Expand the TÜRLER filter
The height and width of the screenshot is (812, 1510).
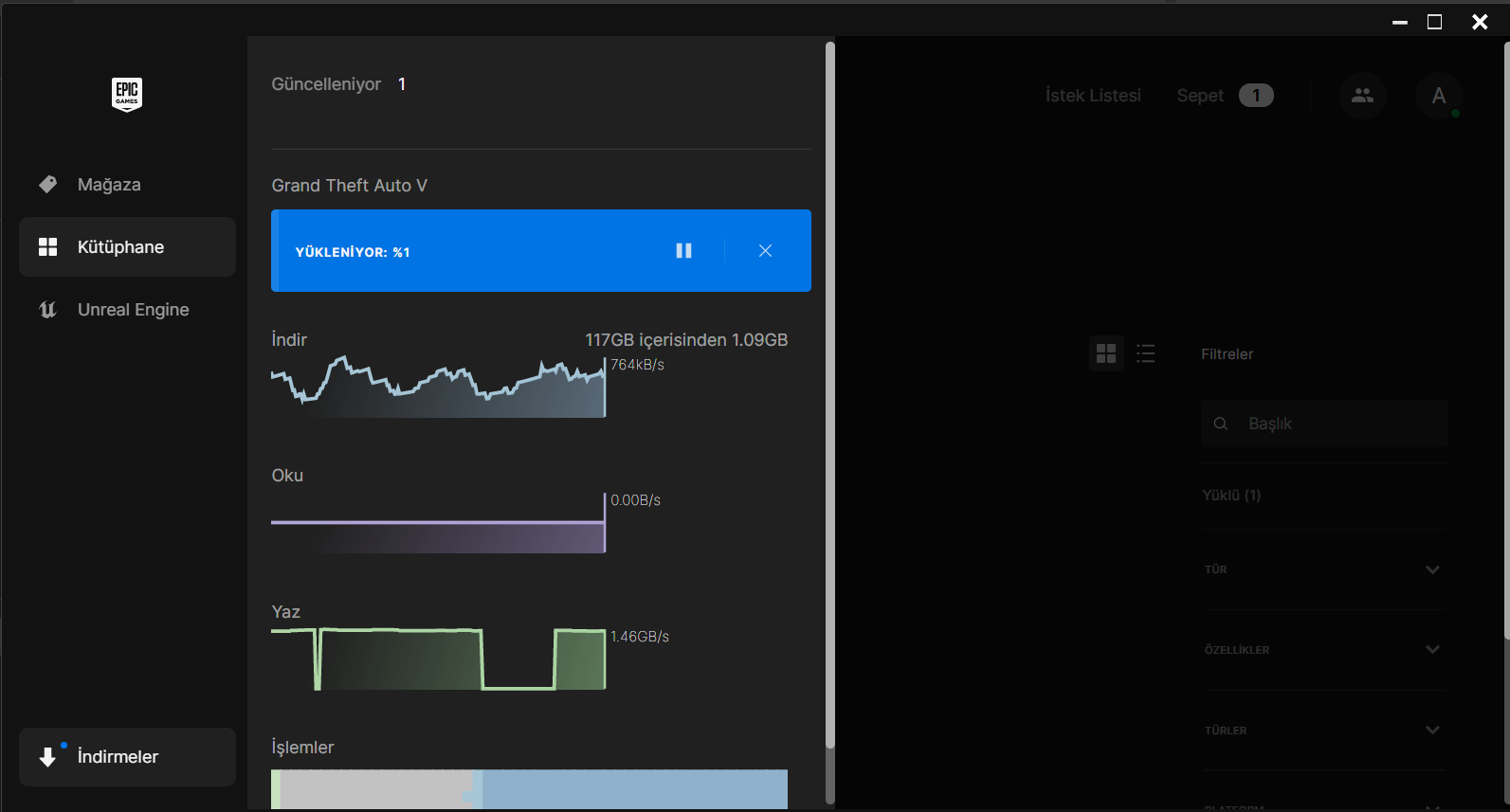[1323, 731]
